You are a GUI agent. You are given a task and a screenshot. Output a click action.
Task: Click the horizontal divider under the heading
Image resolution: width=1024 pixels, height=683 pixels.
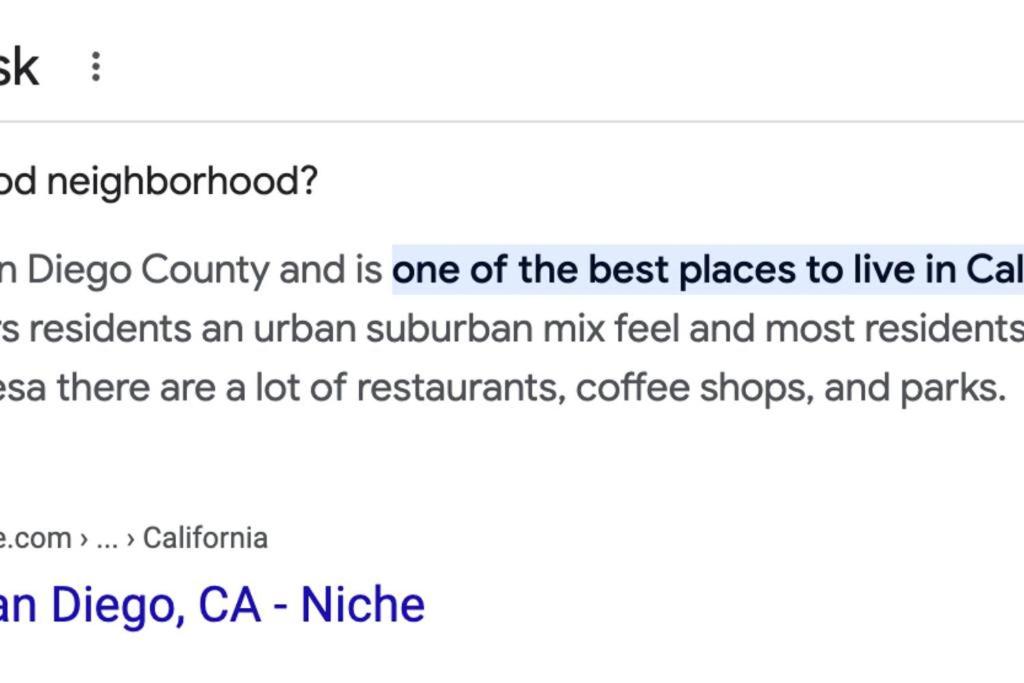[x=512, y=121]
